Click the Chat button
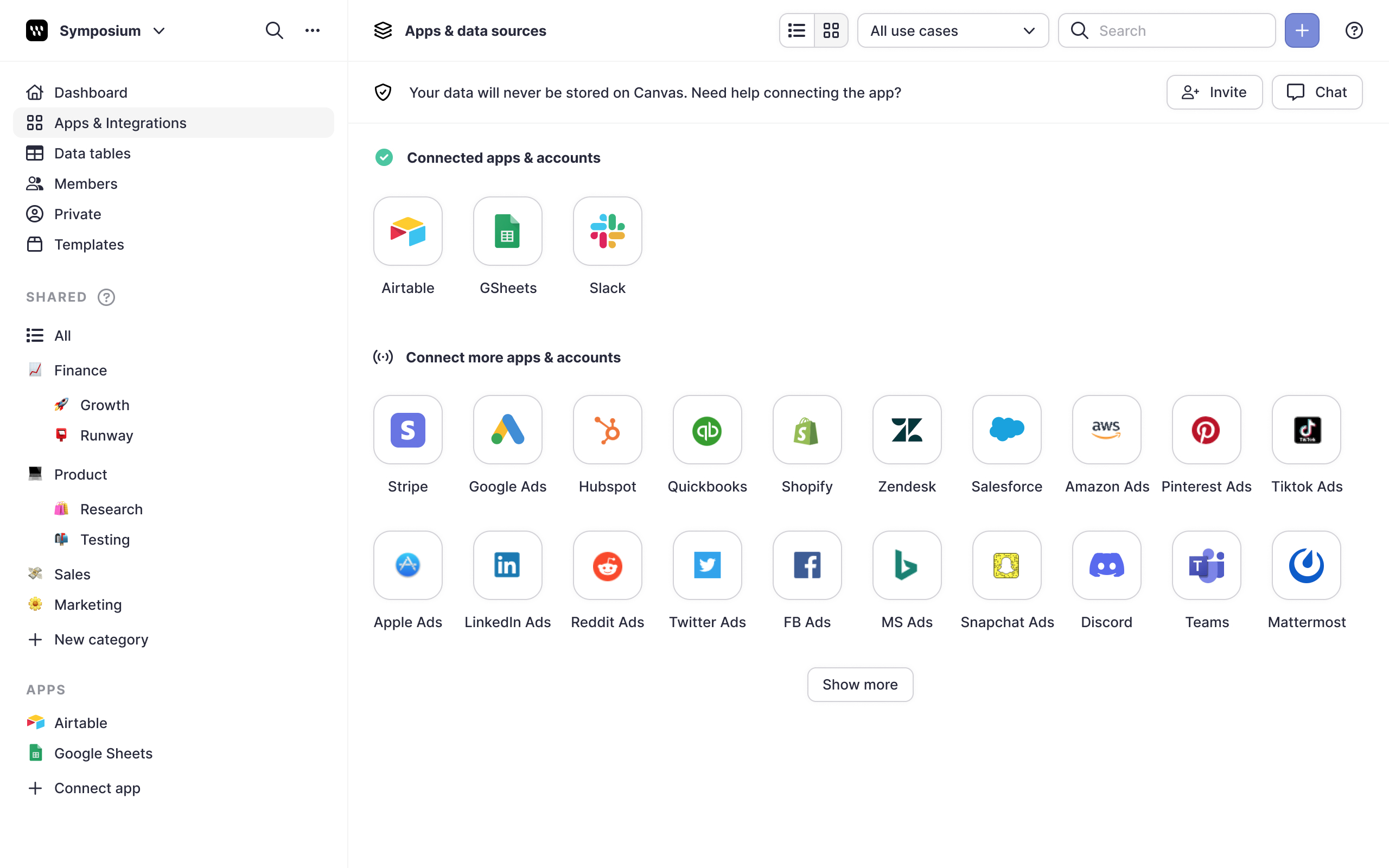 [1317, 92]
